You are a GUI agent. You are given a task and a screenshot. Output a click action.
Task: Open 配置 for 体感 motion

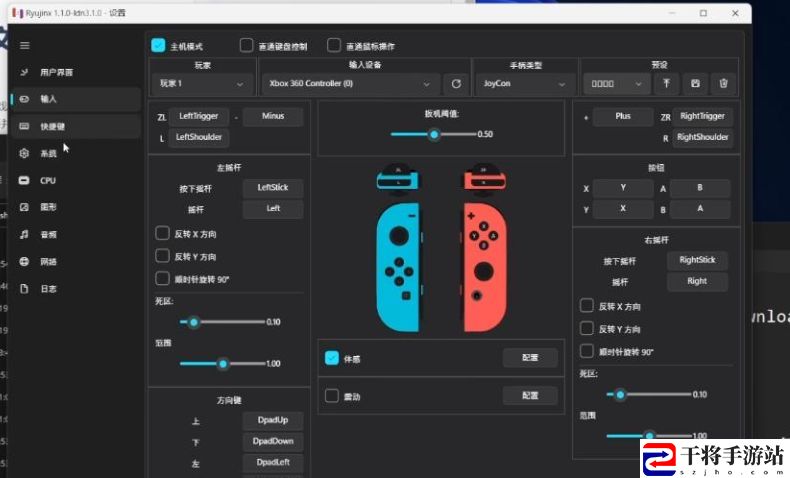530,358
